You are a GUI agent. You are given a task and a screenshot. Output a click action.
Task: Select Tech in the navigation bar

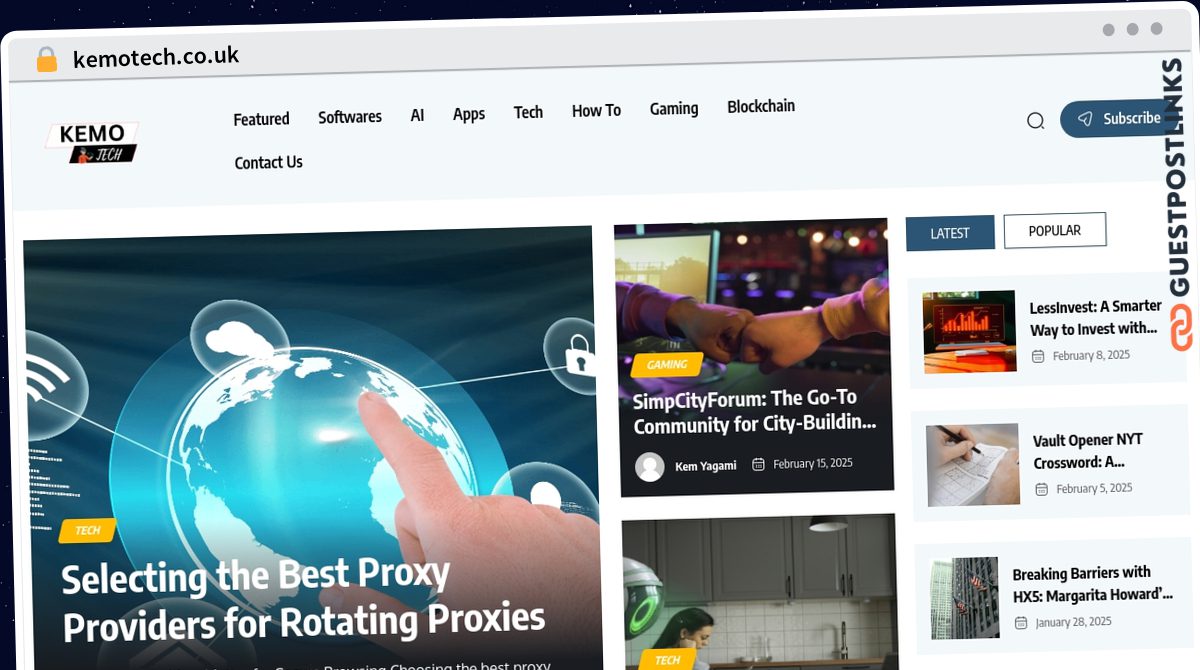[528, 112]
